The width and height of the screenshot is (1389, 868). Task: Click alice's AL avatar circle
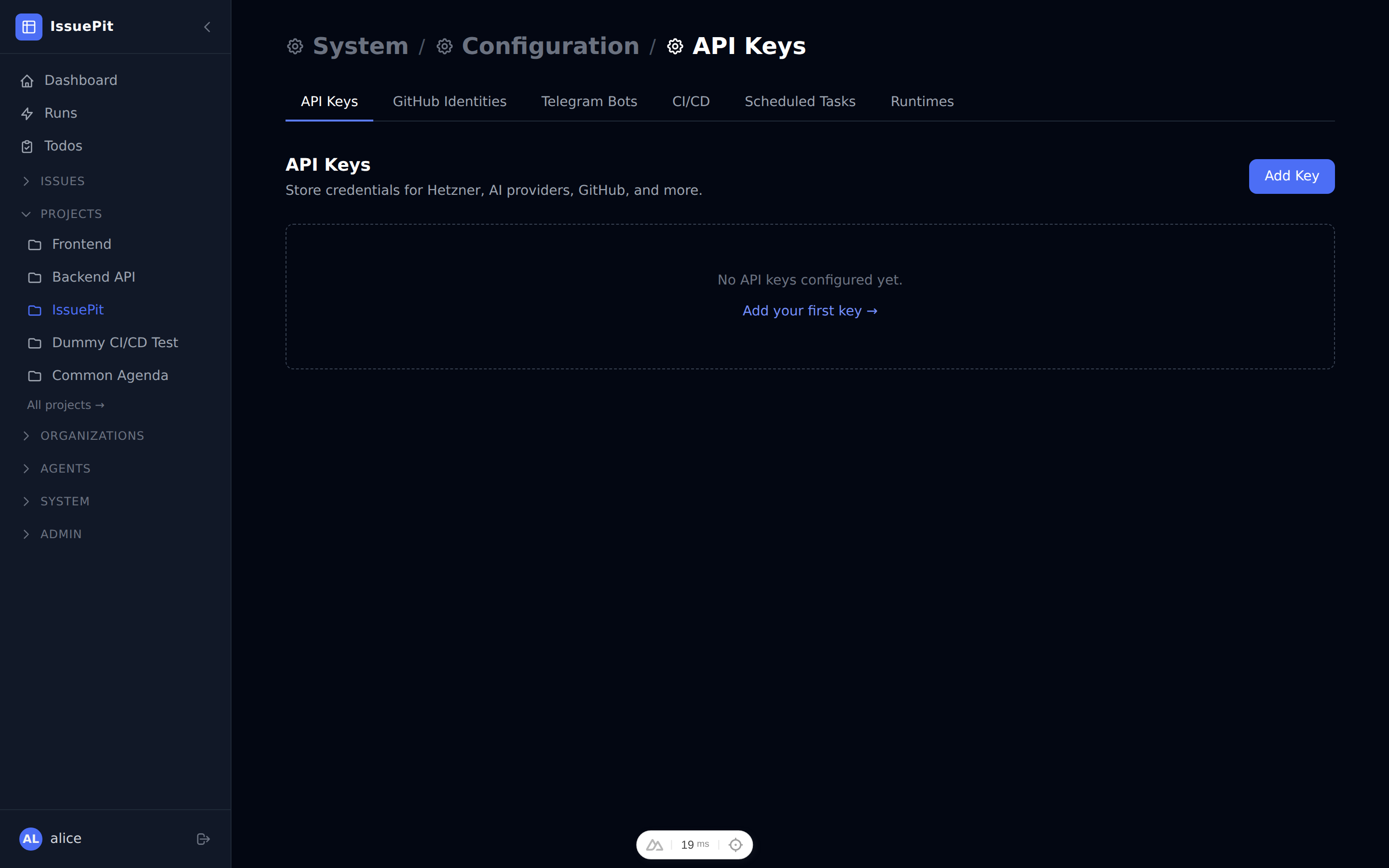31,839
